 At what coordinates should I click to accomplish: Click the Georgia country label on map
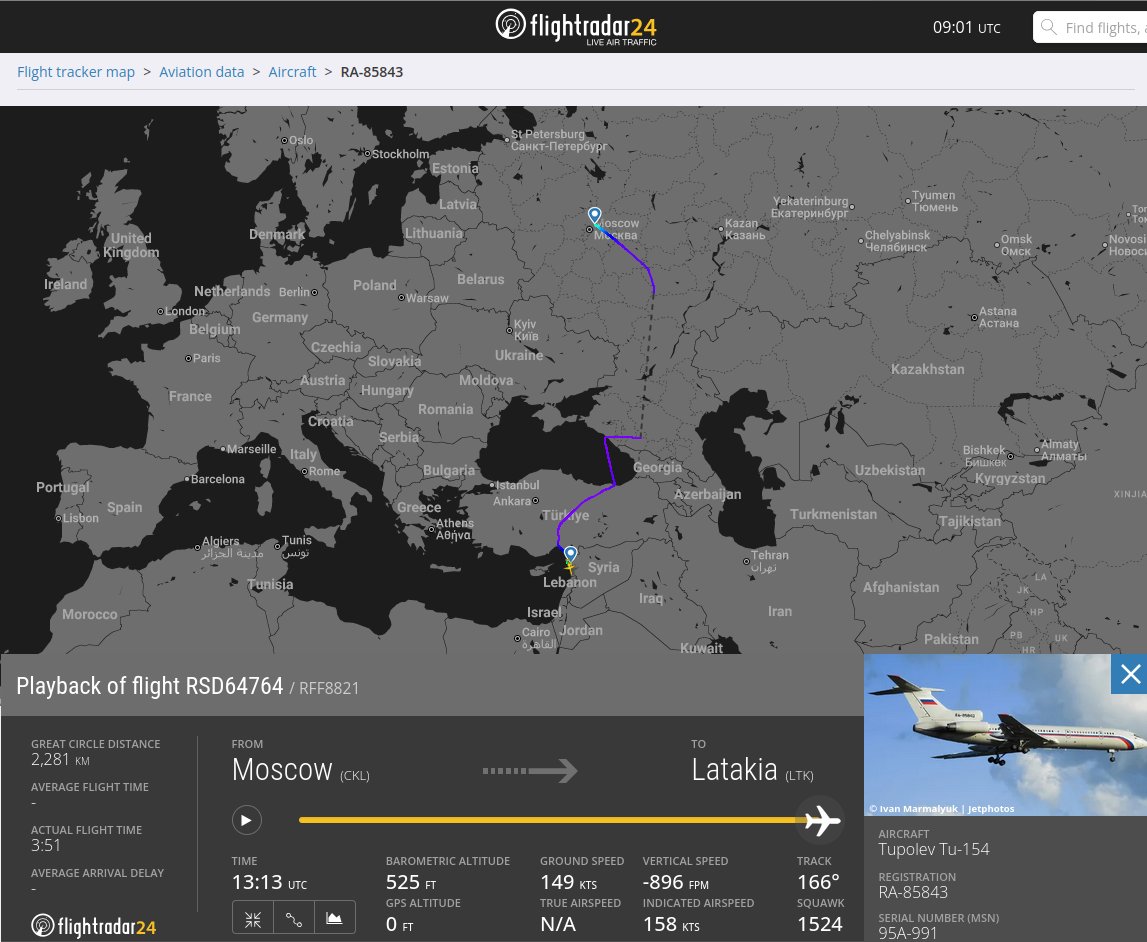657,467
